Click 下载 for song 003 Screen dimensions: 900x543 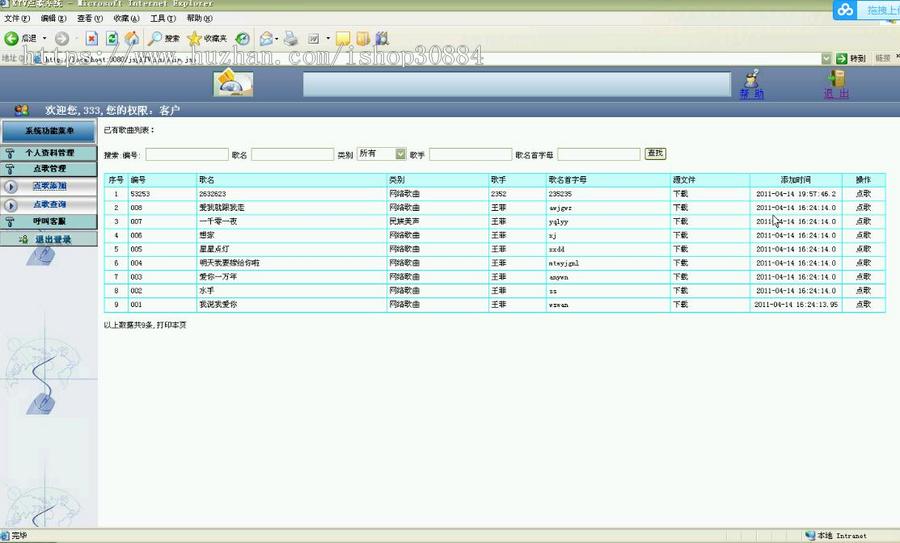pos(680,277)
